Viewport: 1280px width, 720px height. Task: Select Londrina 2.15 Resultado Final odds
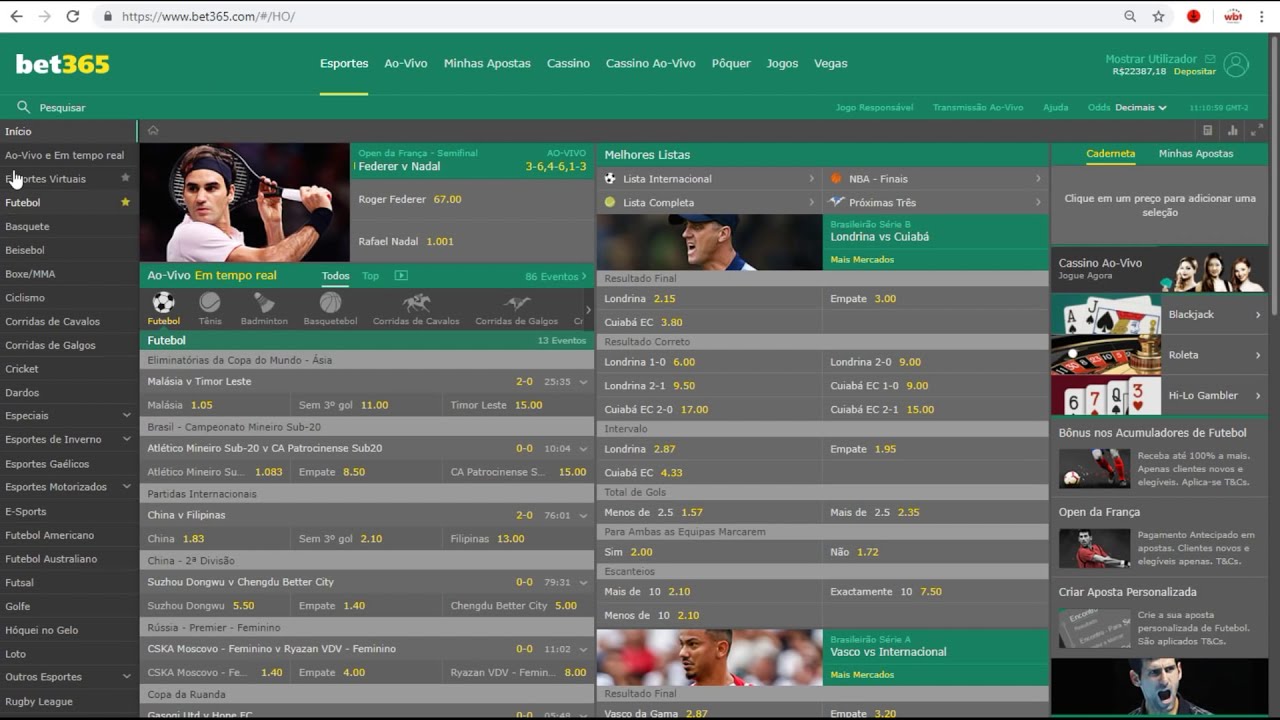[x=709, y=299]
